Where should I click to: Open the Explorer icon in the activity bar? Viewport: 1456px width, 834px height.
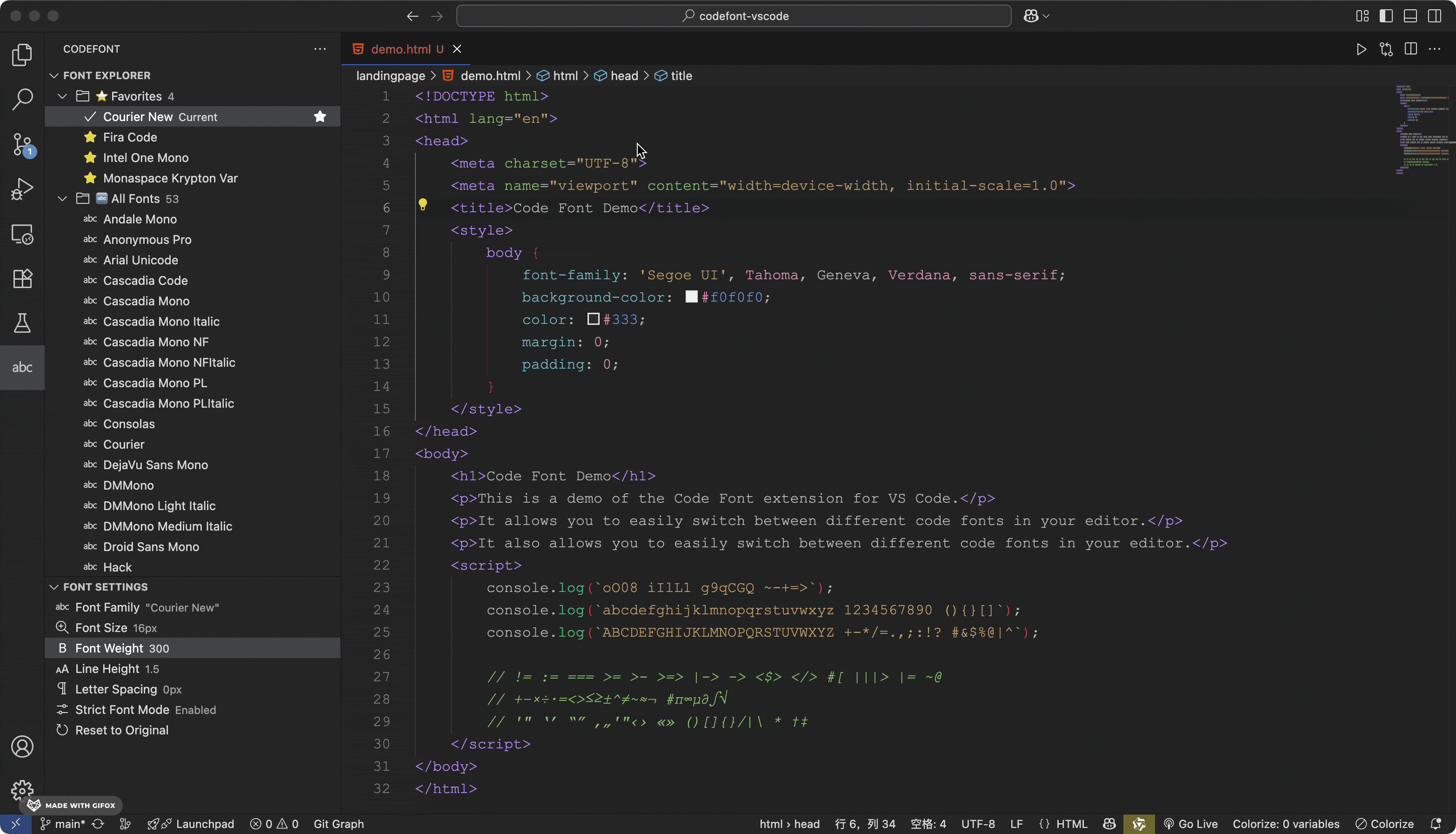point(22,54)
